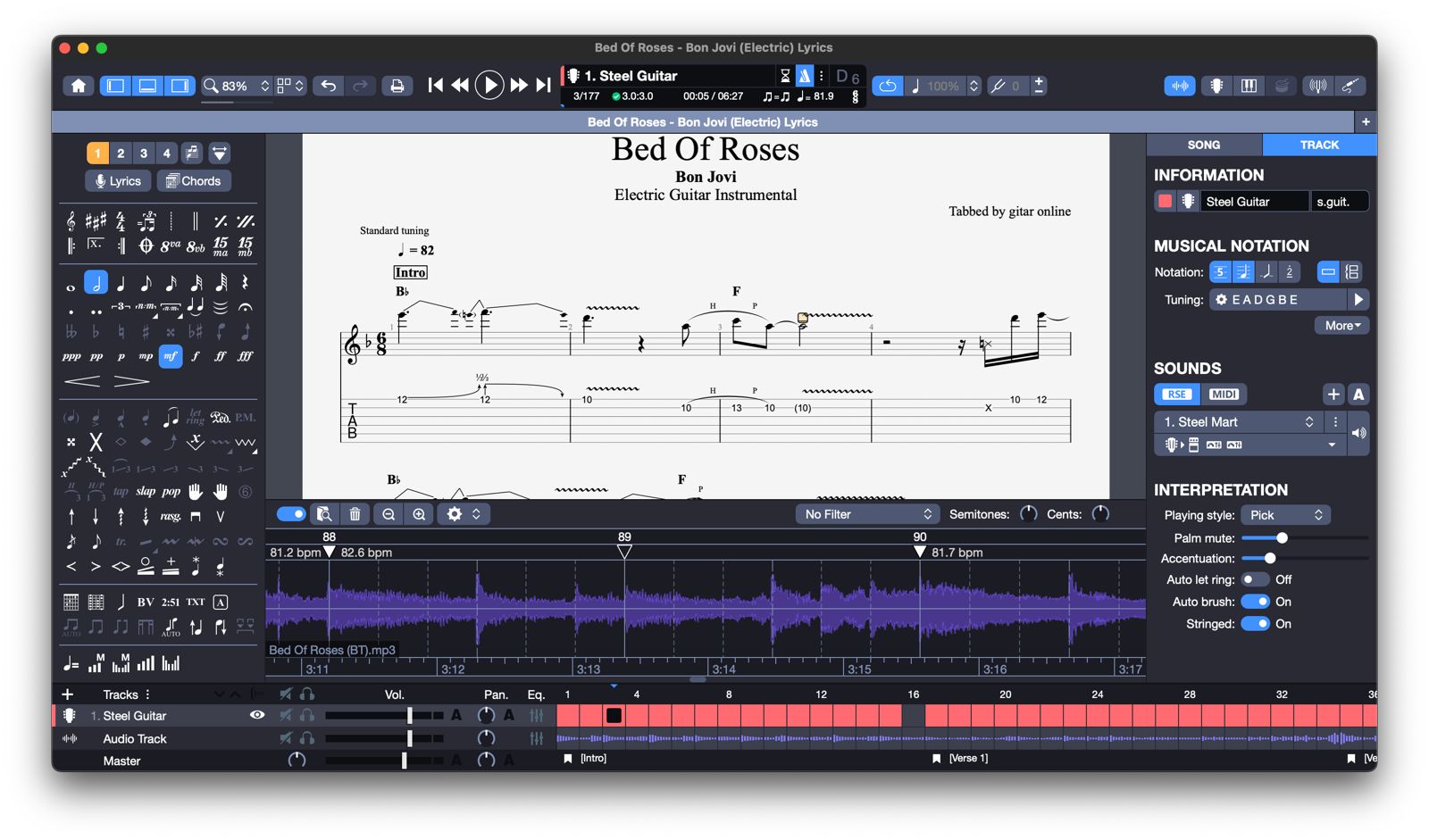
Task: Open the No Filter dropdown
Action: pyautogui.click(x=867, y=514)
